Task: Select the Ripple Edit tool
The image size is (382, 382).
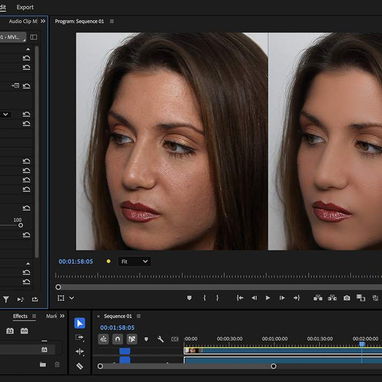Action: point(79,352)
